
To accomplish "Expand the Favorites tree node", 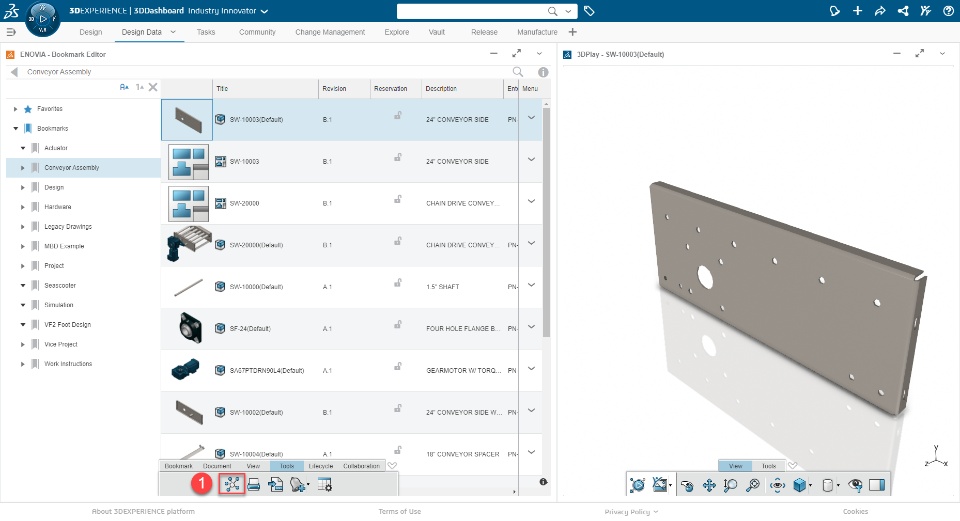I will [15, 109].
